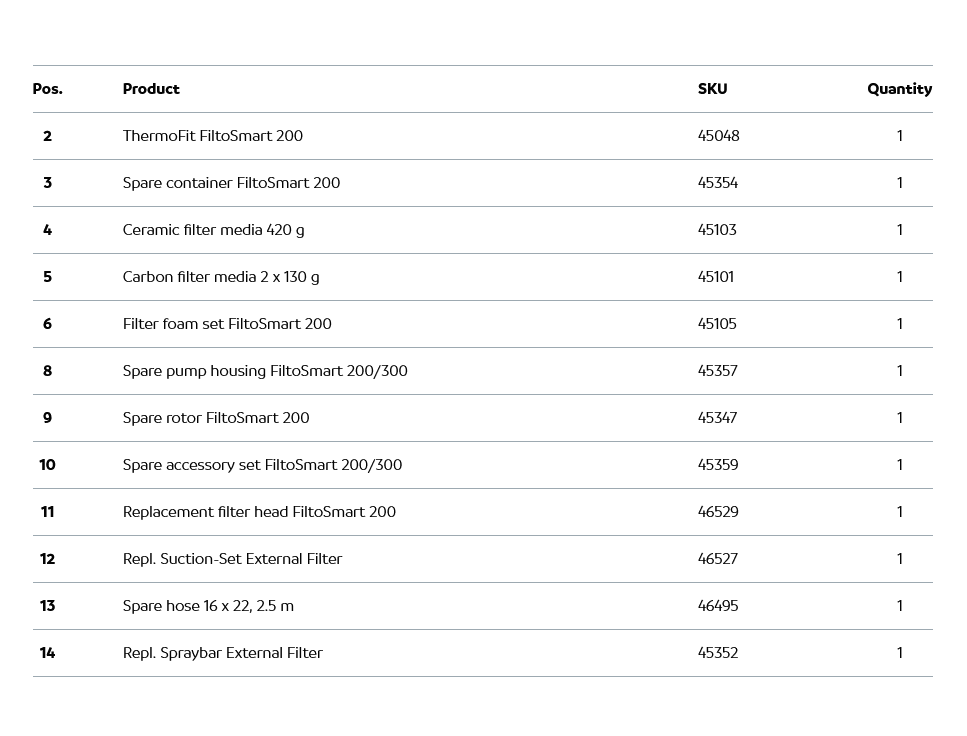Click the SKU column header

coord(712,89)
